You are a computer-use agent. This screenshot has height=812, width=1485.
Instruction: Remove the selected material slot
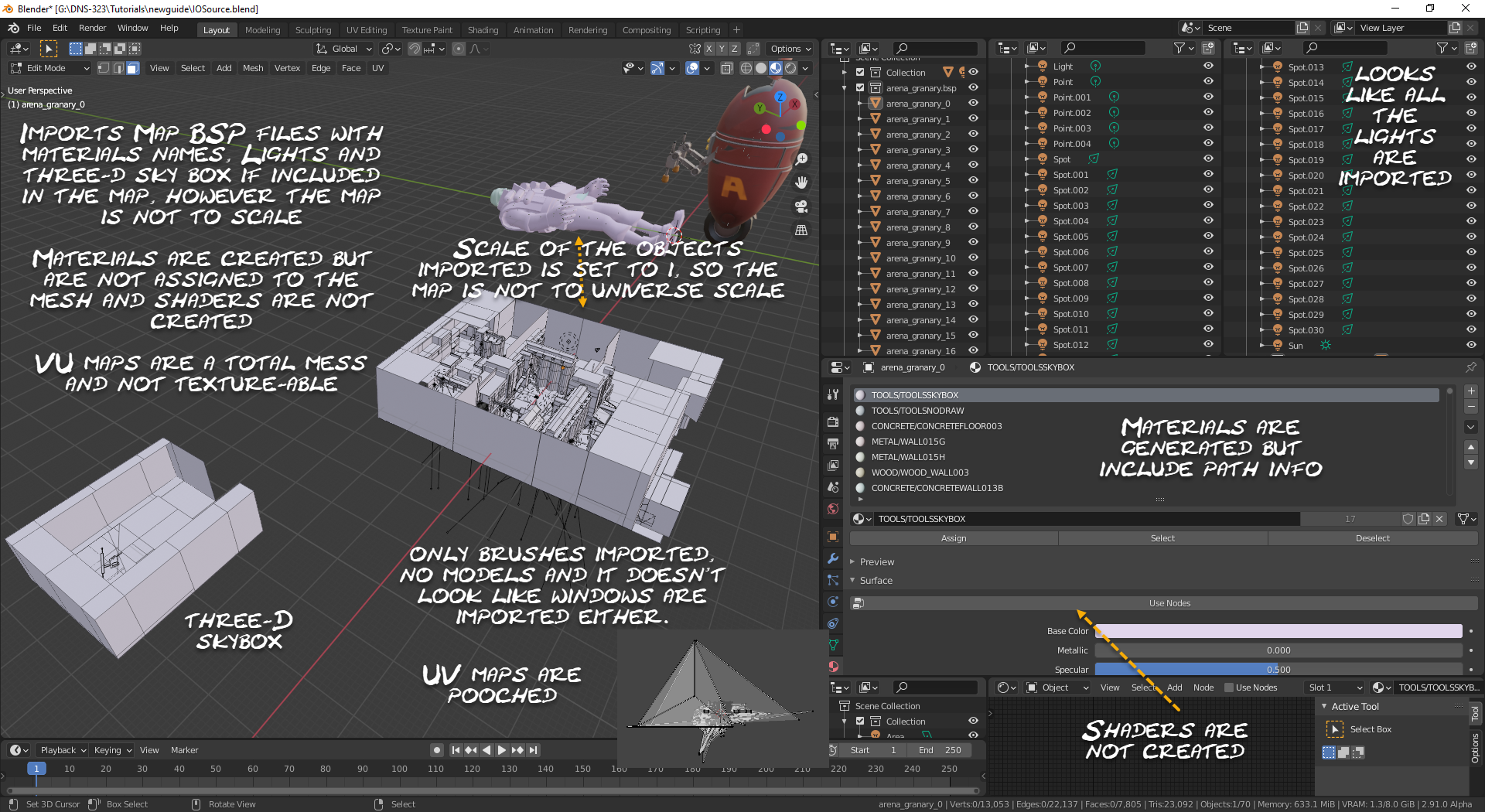coord(1471,407)
